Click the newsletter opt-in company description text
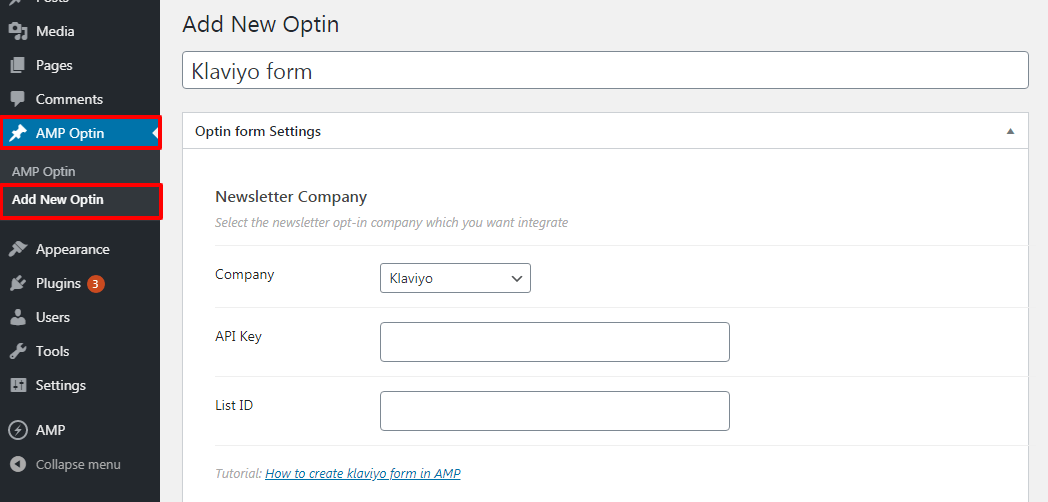 392,223
